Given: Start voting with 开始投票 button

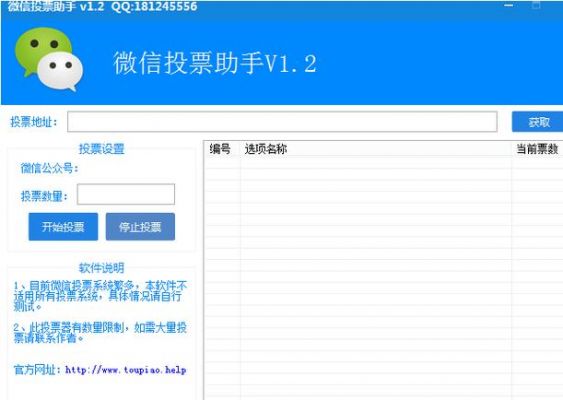Looking at the screenshot, I should 63,227.
